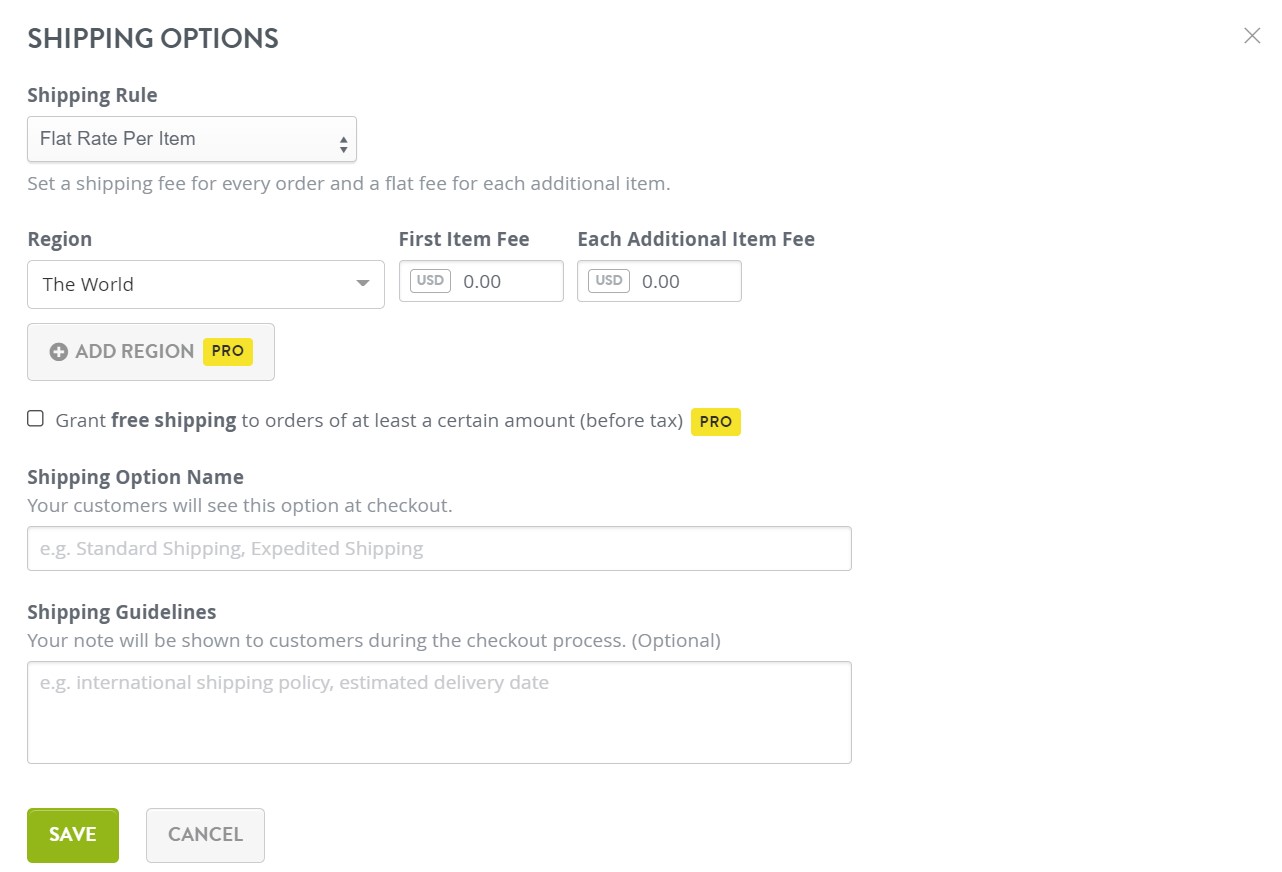The image size is (1282, 872).
Task: Click CANCEL to discard changes
Action: click(x=204, y=834)
